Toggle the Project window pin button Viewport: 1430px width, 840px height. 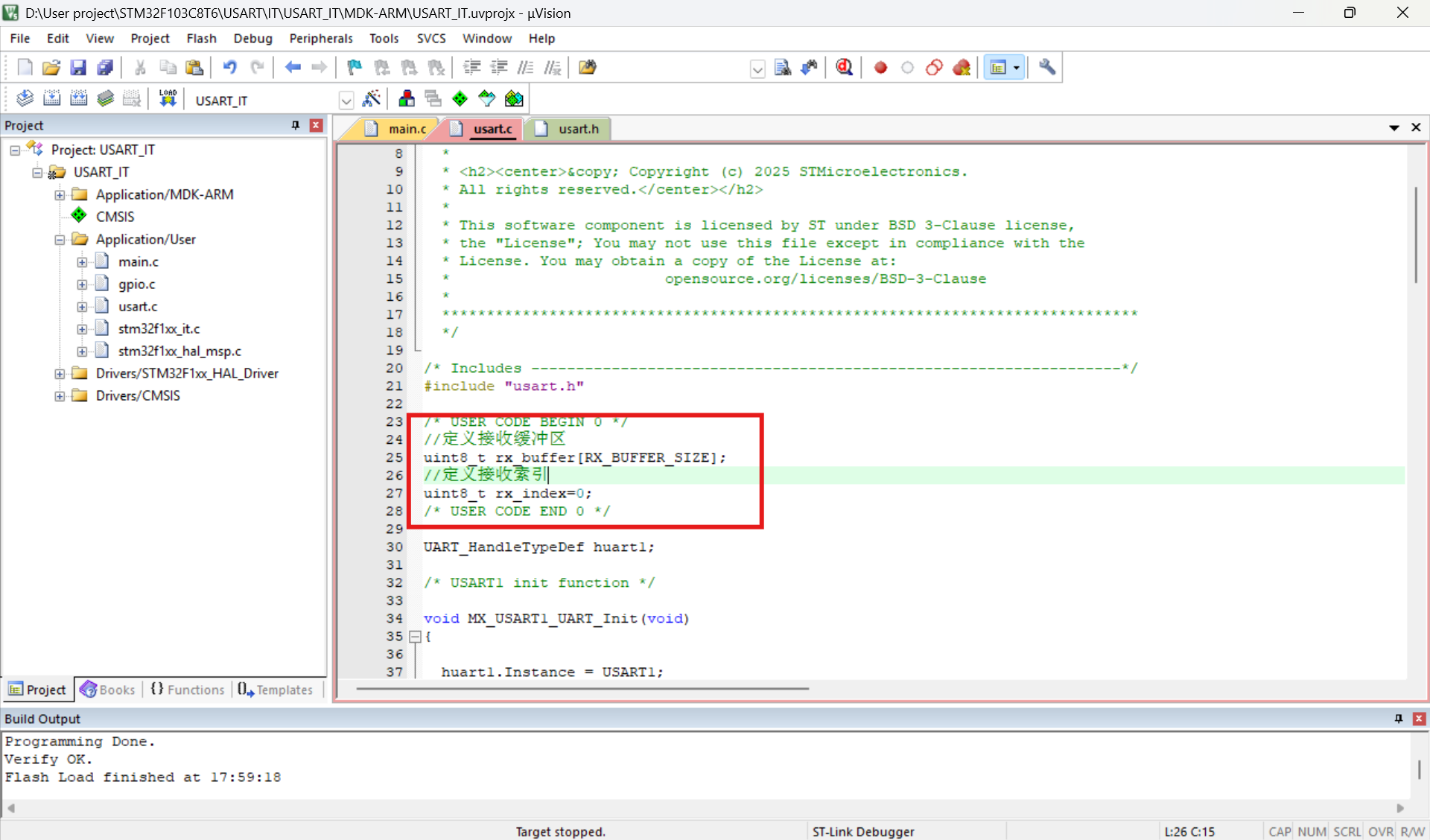[x=296, y=125]
